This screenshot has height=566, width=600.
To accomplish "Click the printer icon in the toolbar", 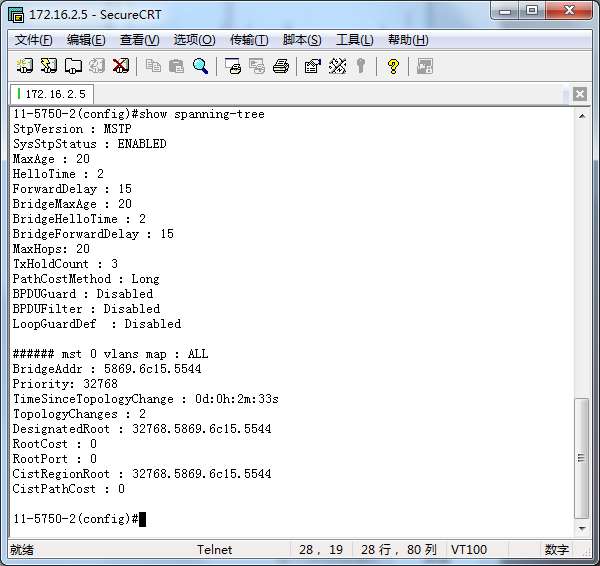I will [281, 66].
